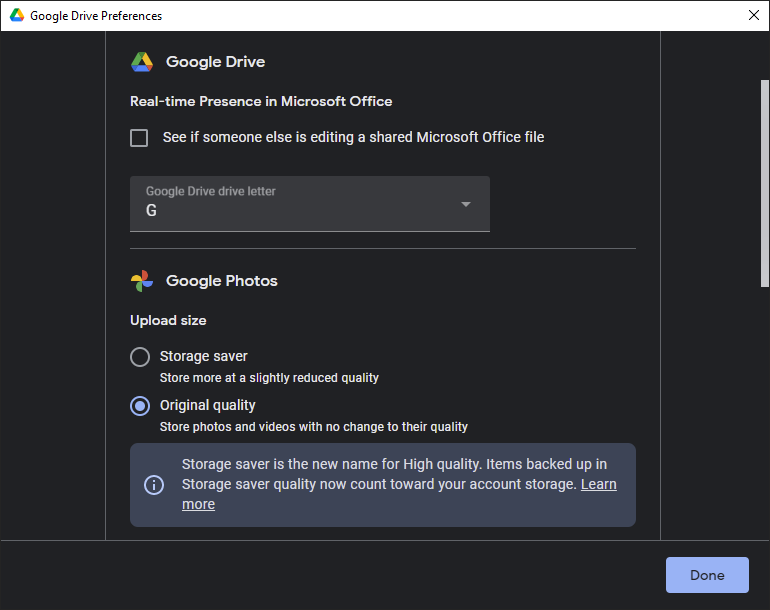The image size is (770, 610).
Task: Click 'Store more at a slightly reduced quality' text
Action: point(269,378)
